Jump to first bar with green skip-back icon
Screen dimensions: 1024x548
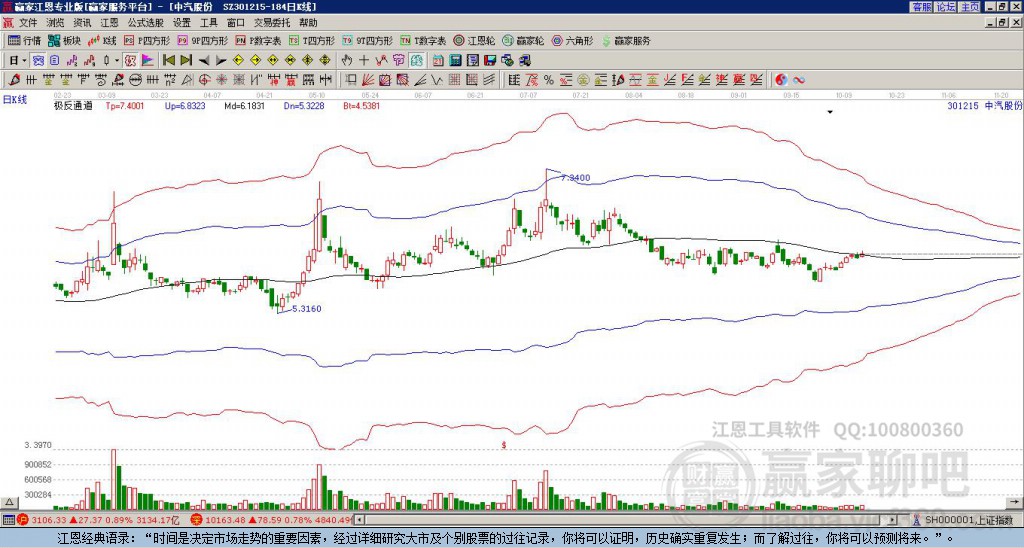coord(169,61)
